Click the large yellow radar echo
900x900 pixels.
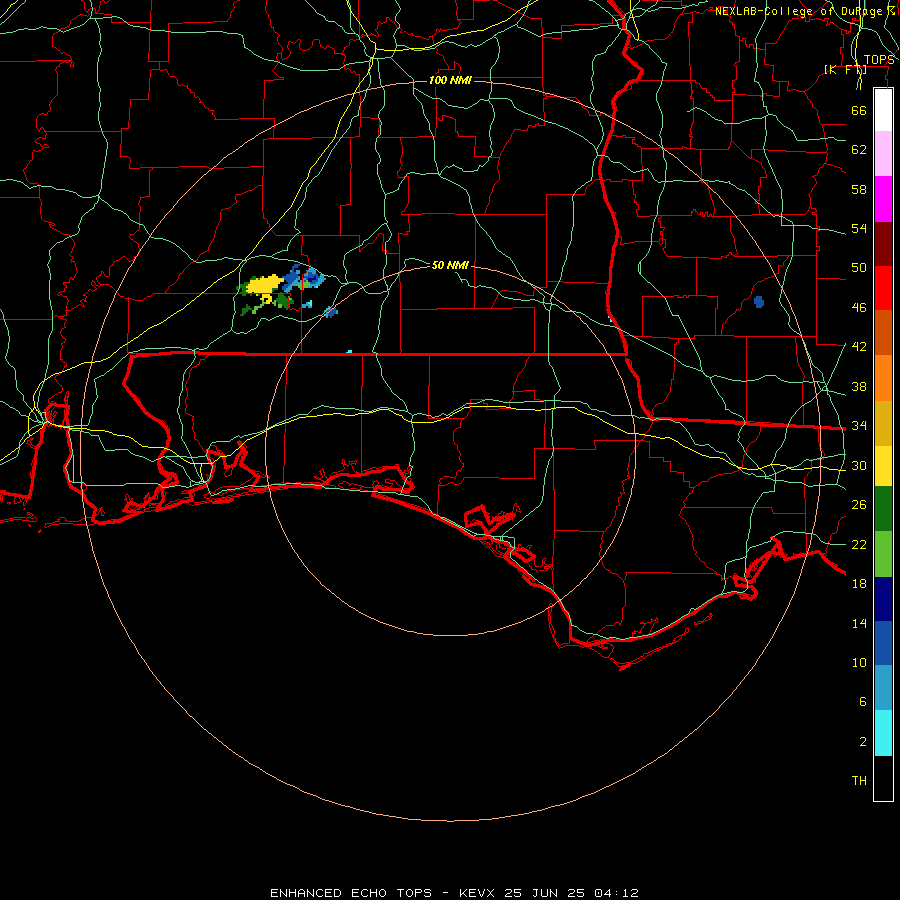(264, 285)
